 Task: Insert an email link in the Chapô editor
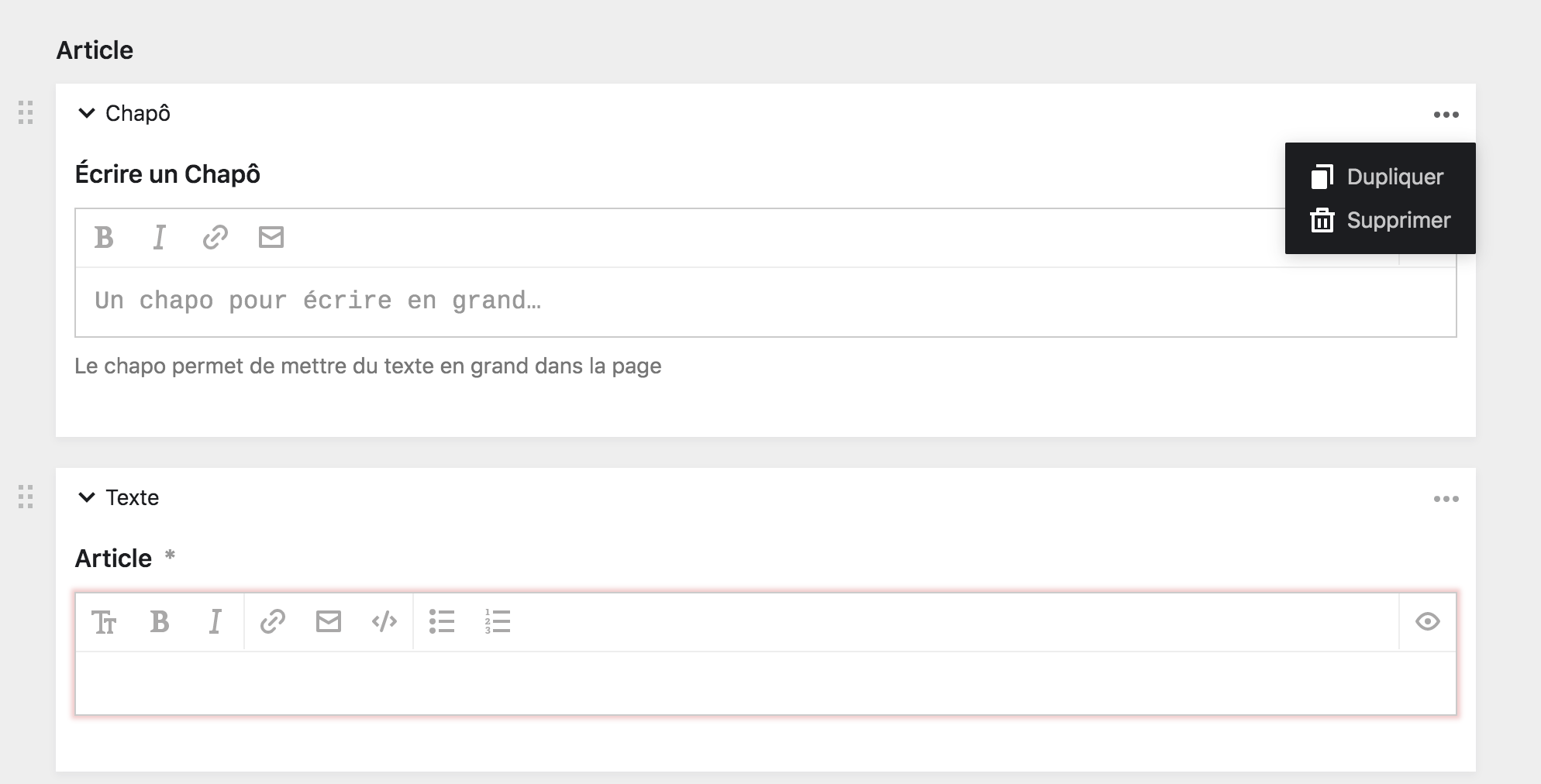(271, 237)
